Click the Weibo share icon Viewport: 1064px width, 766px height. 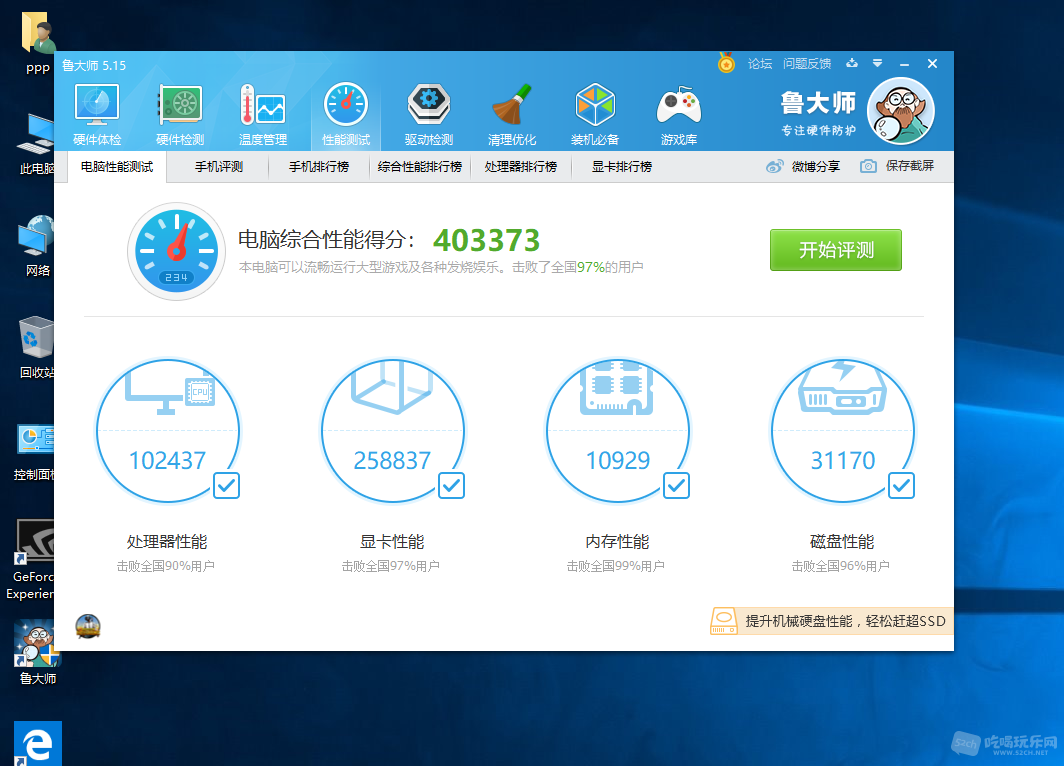pos(774,166)
